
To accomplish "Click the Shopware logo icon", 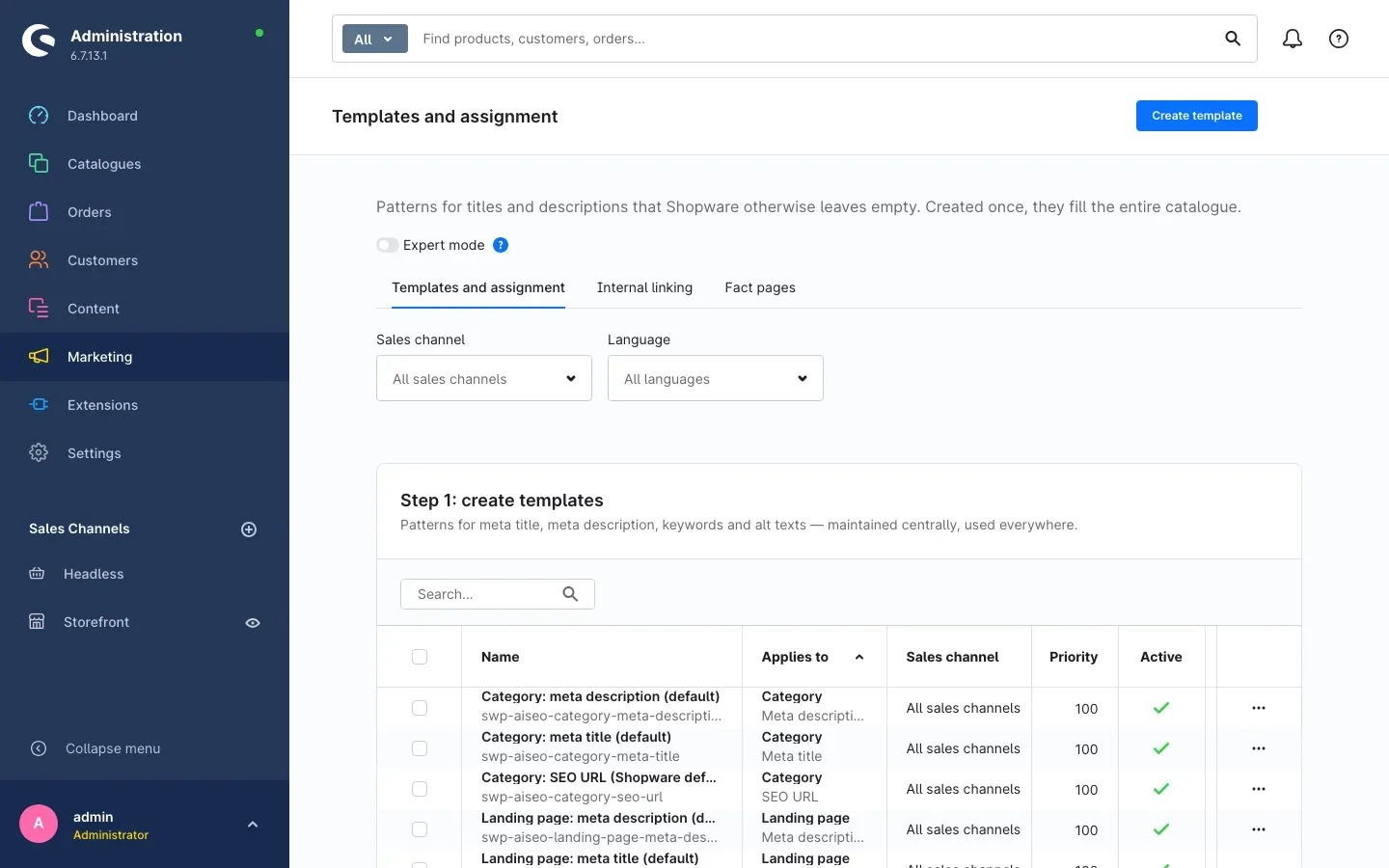I will tap(39, 41).
